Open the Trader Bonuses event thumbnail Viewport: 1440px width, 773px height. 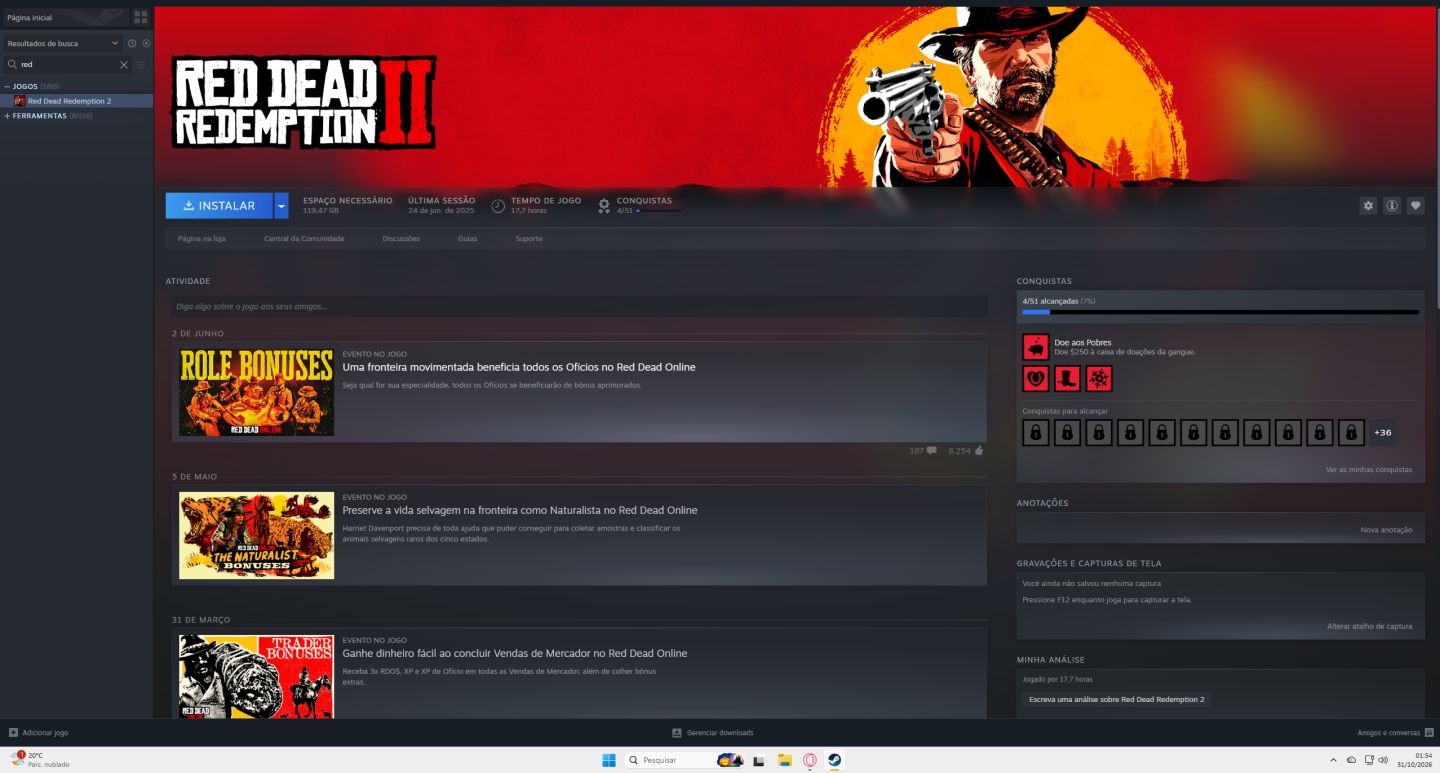pos(256,676)
